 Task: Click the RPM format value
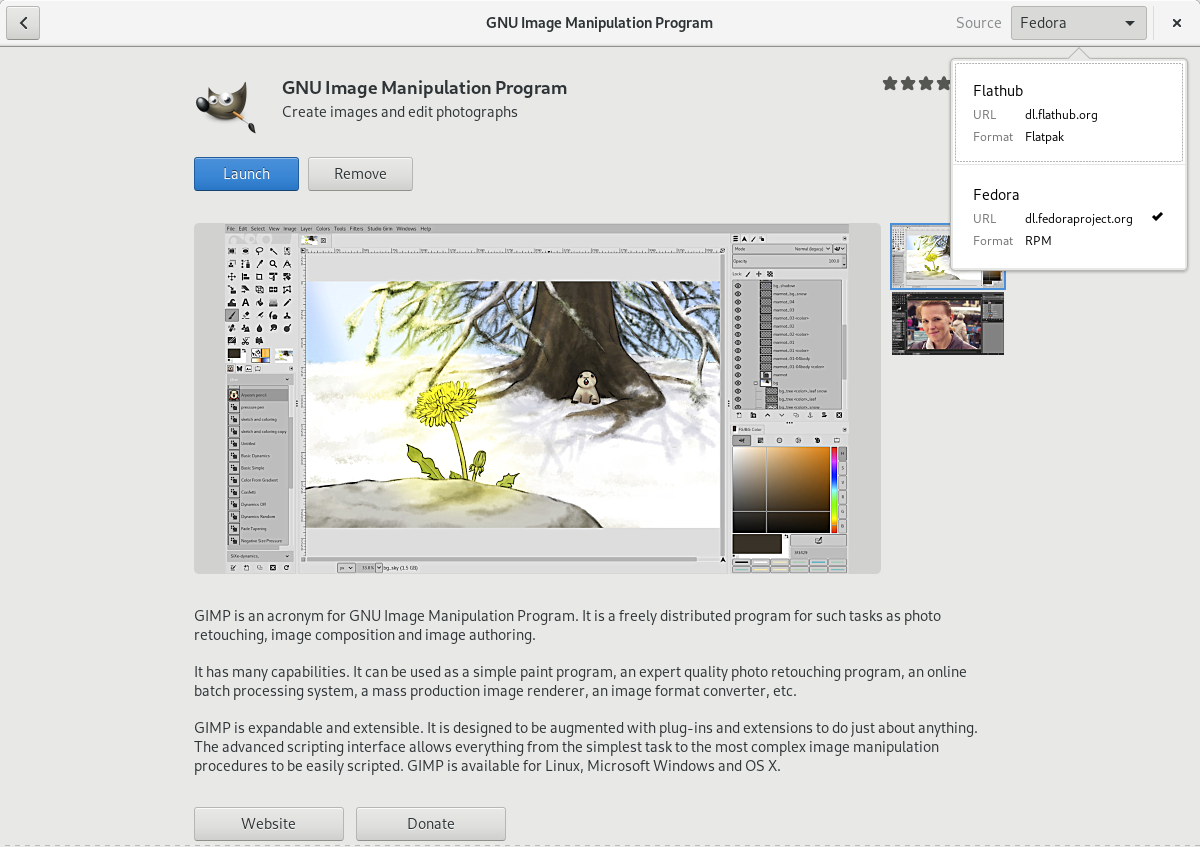pyautogui.click(x=1038, y=241)
